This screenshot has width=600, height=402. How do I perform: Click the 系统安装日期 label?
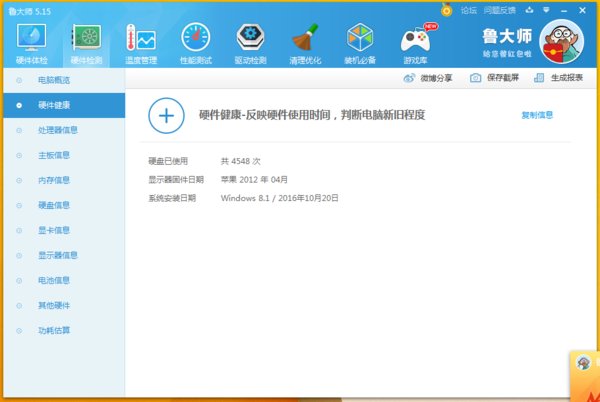[x=172, y=198]
